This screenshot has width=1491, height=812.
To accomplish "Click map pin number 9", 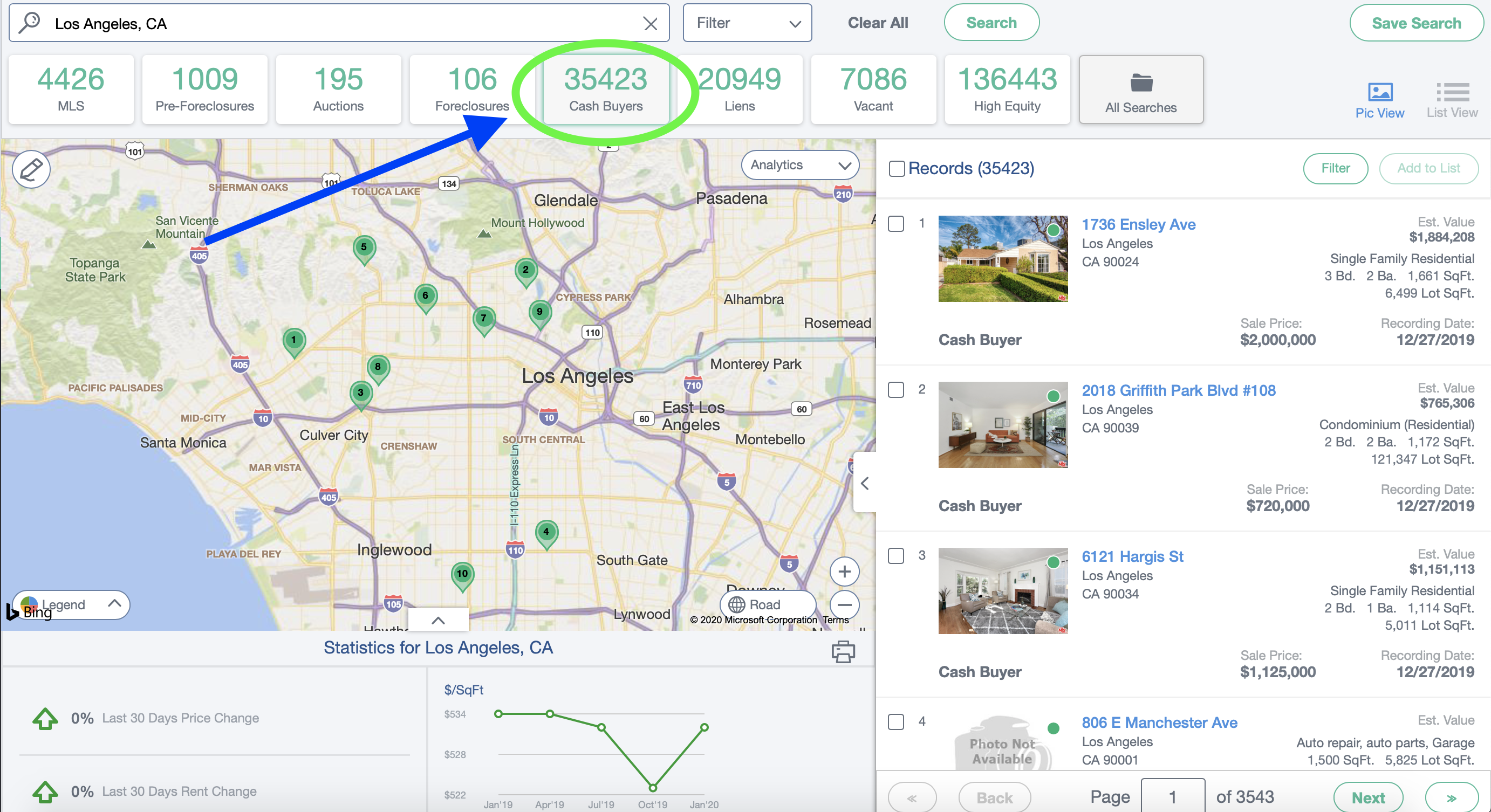I will pos(539,314).
